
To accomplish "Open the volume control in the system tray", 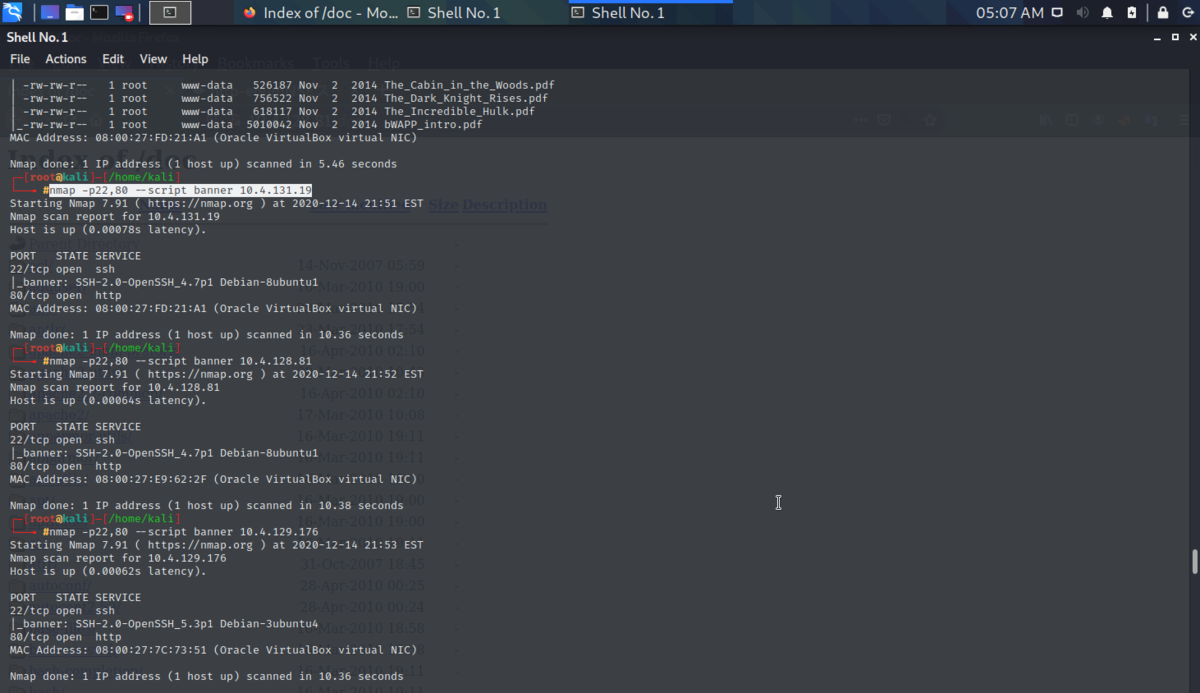I will (1082, 13).
